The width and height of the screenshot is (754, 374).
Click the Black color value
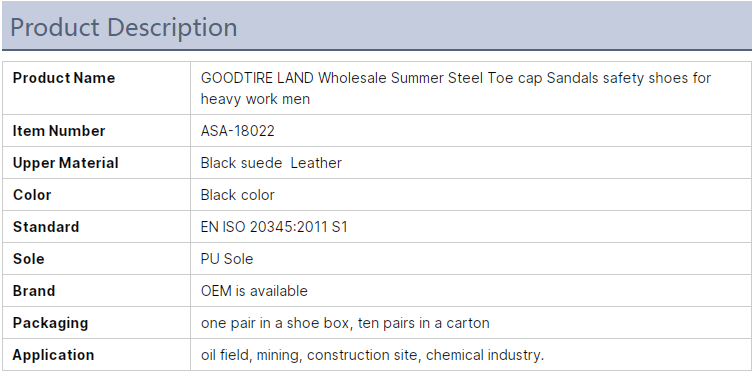(x=238, y=195)
